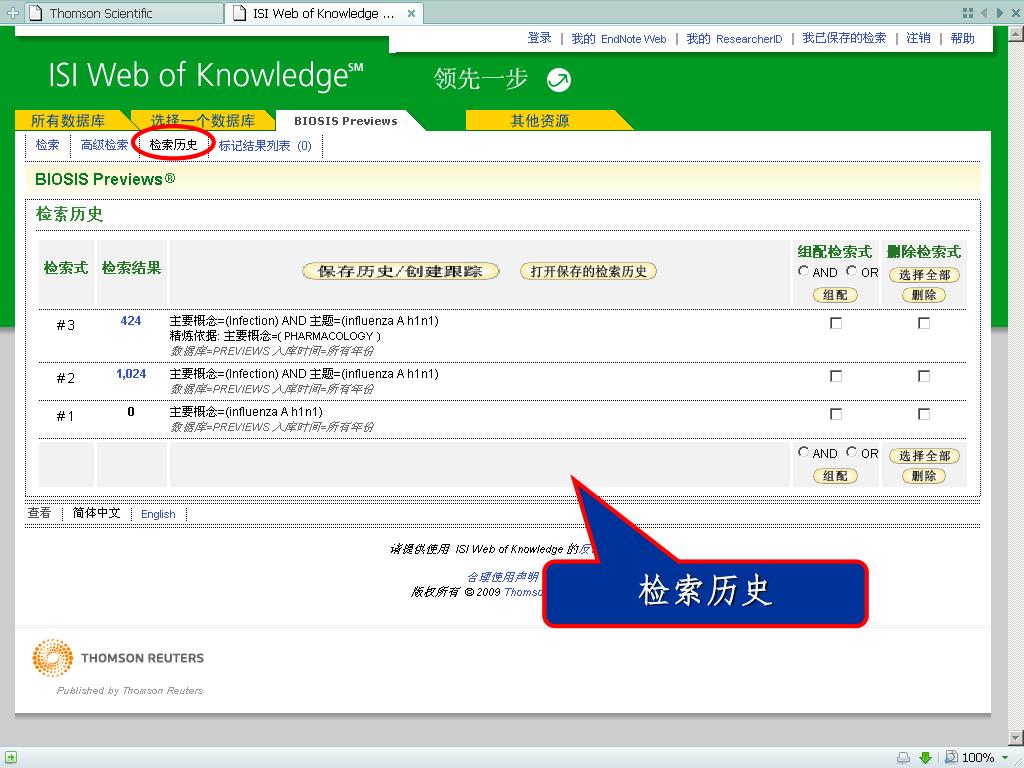The width and height of the screenshot is (1024, 768).
Task: Open the 登录 login link
Action: [539, 38]
